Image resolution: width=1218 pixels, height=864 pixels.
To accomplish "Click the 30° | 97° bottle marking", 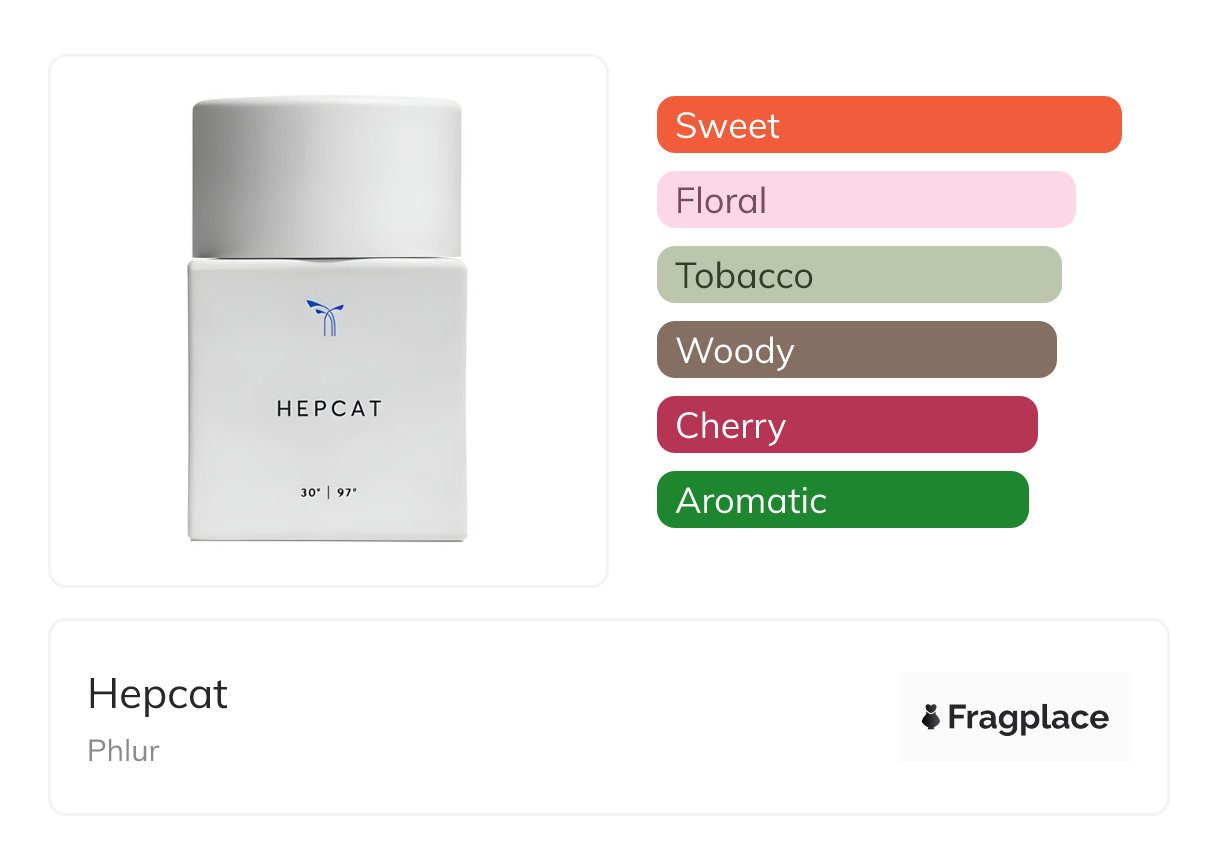I will tap(328, 492).
